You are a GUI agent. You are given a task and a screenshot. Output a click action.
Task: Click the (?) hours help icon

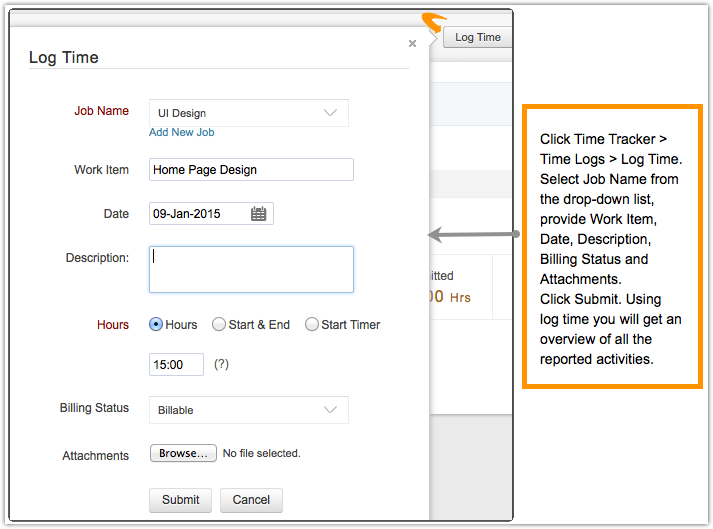pyautogui.click(x=221, y=364)
